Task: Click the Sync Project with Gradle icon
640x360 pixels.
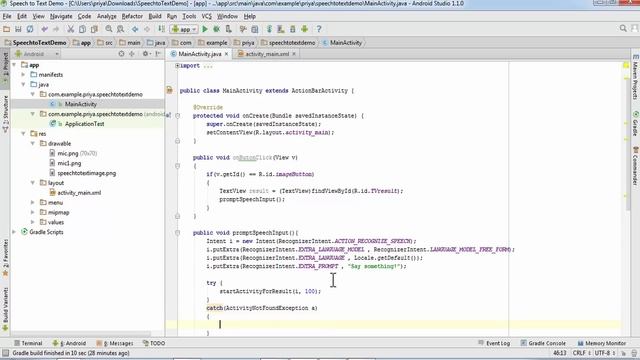Action: click(269, 29)
